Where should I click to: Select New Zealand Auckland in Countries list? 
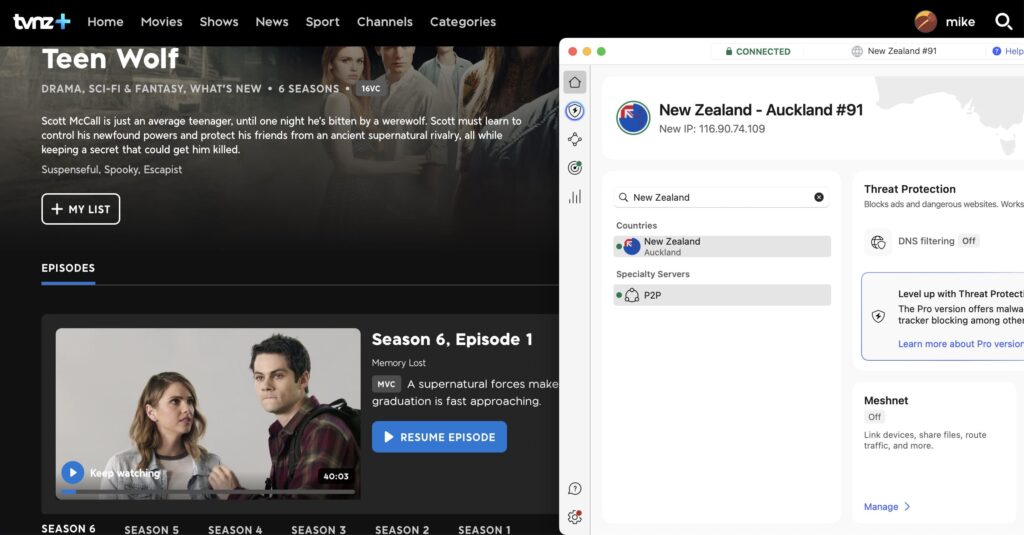[x=722, y=246]
